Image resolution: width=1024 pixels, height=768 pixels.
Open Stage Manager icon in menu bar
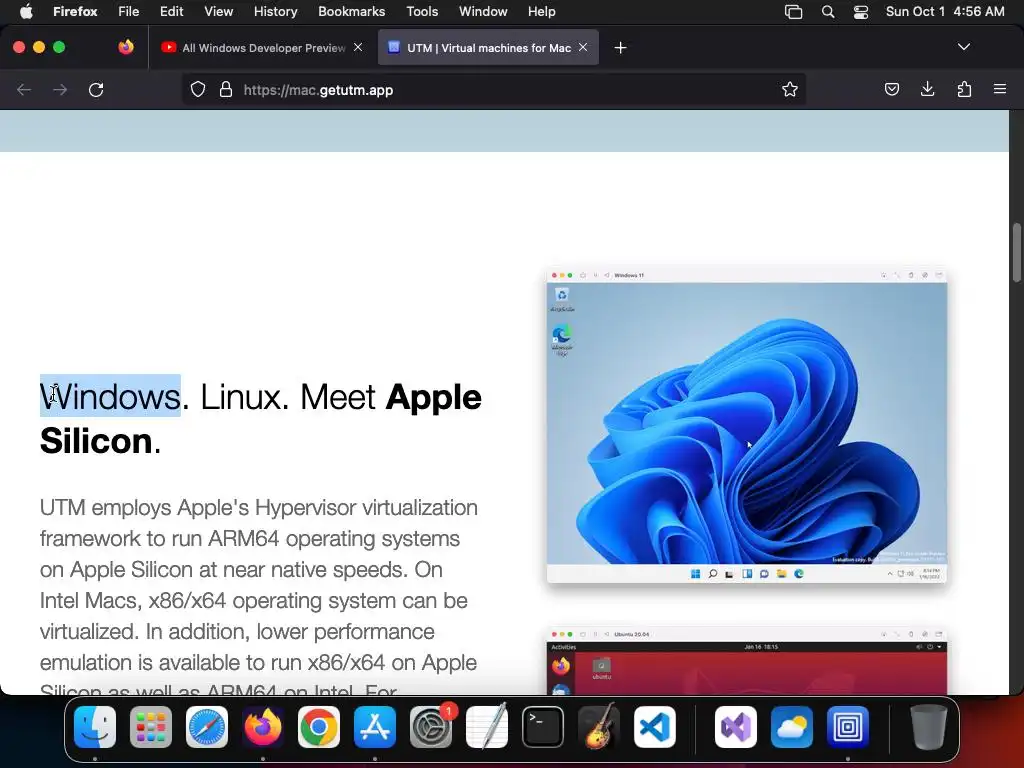pos(793,12)
